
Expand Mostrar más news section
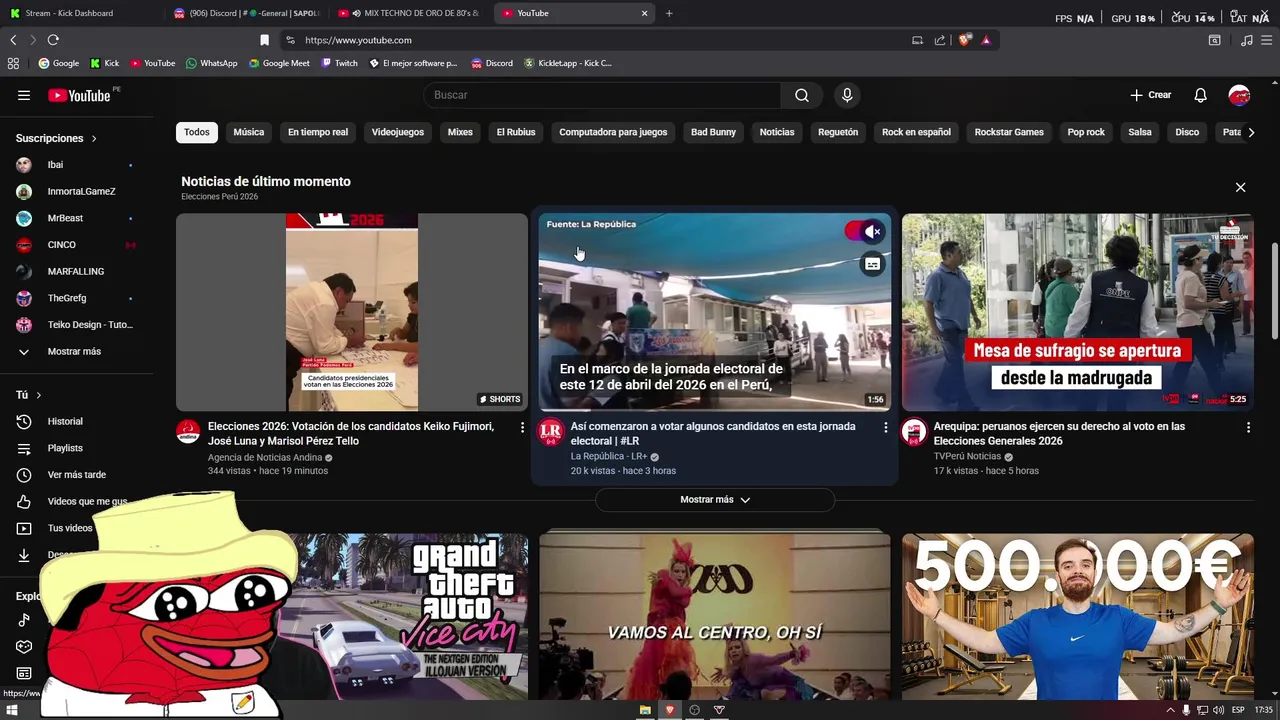coord(715,500)
